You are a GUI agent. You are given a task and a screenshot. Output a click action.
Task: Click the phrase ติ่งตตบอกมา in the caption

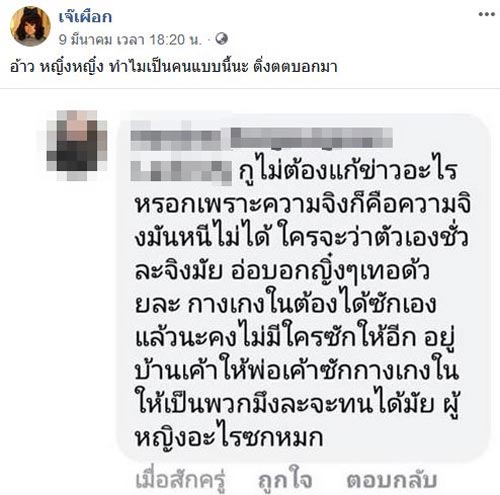coord(295,67)
